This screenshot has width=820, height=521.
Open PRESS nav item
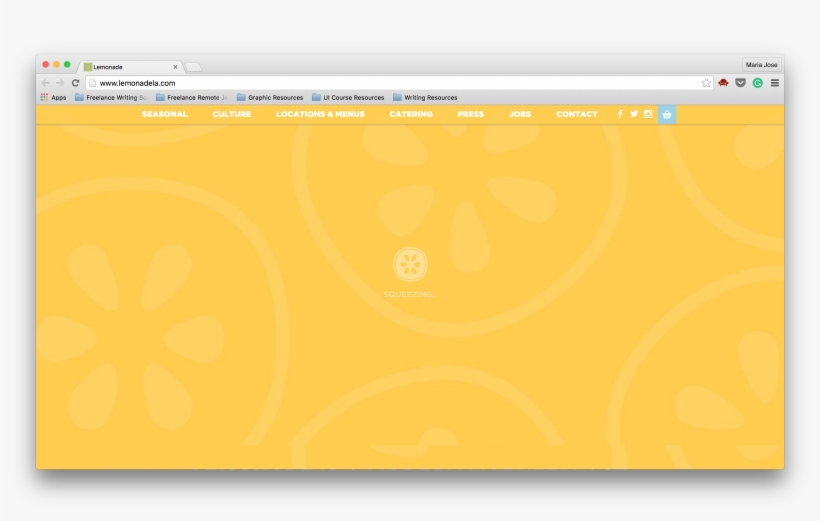pos(470,114)
